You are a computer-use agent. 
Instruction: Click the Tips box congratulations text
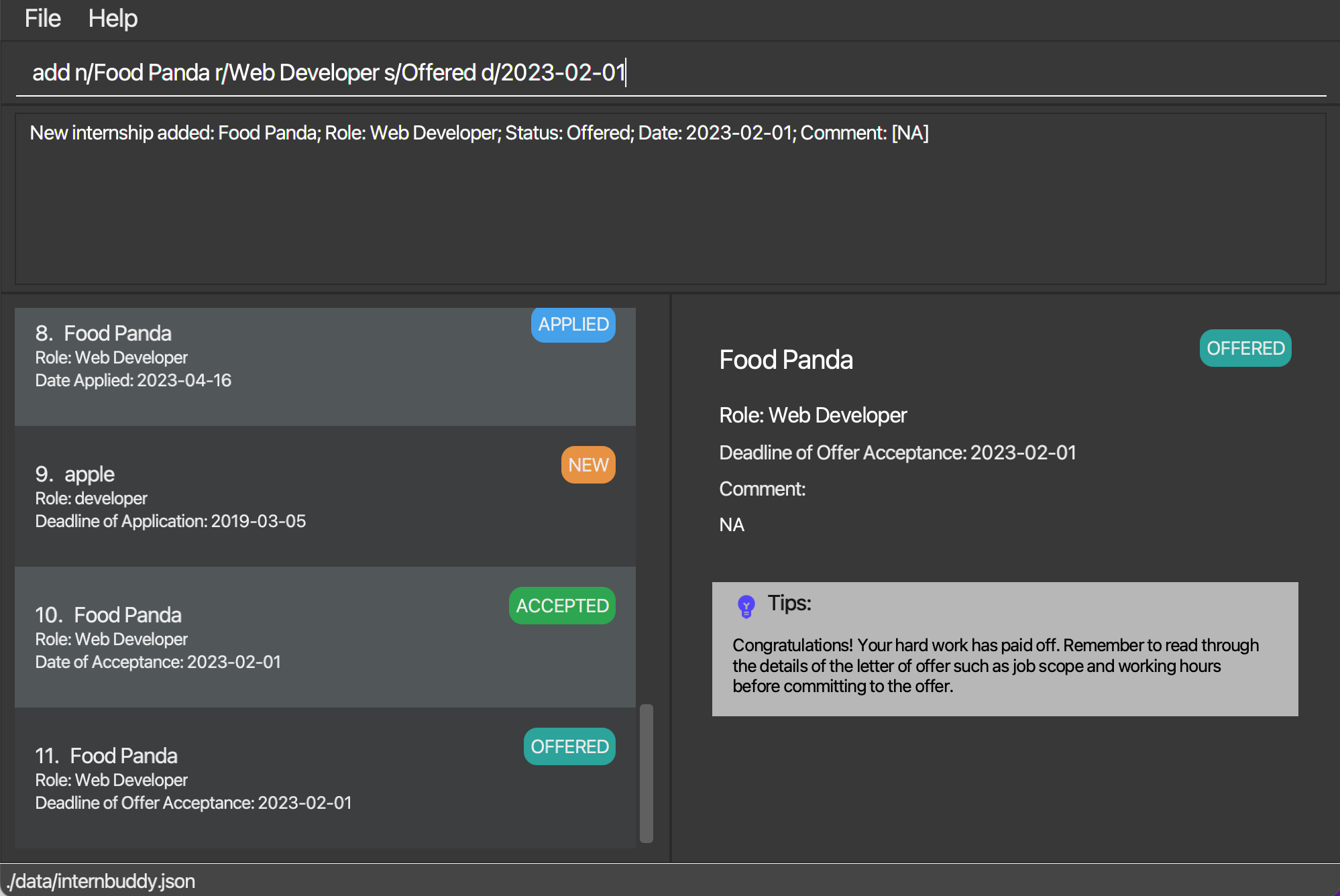[995, 665]
